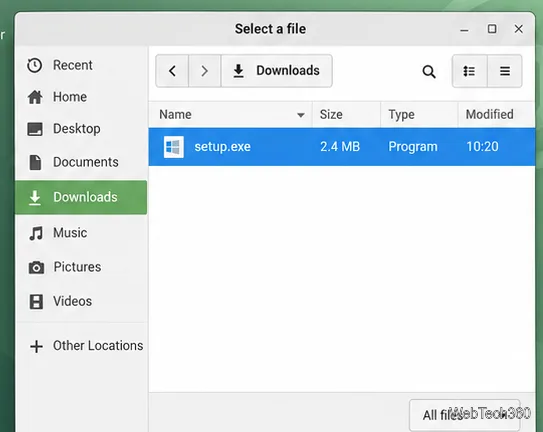Open the file search magnifier
543x432 pixels.
[x=429, y=72]
